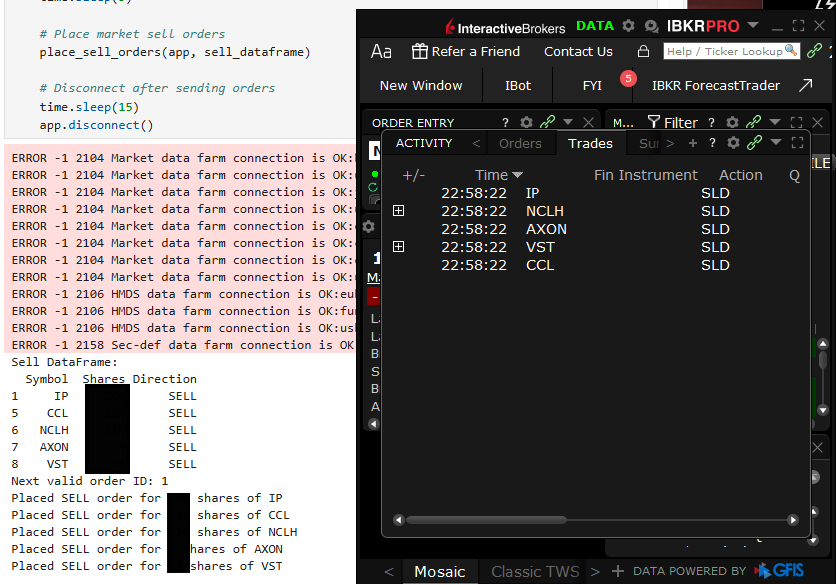Click right arrow of Trades horizontal scrollbar
Screen dimensions: 836x584
tap(793, 519)
